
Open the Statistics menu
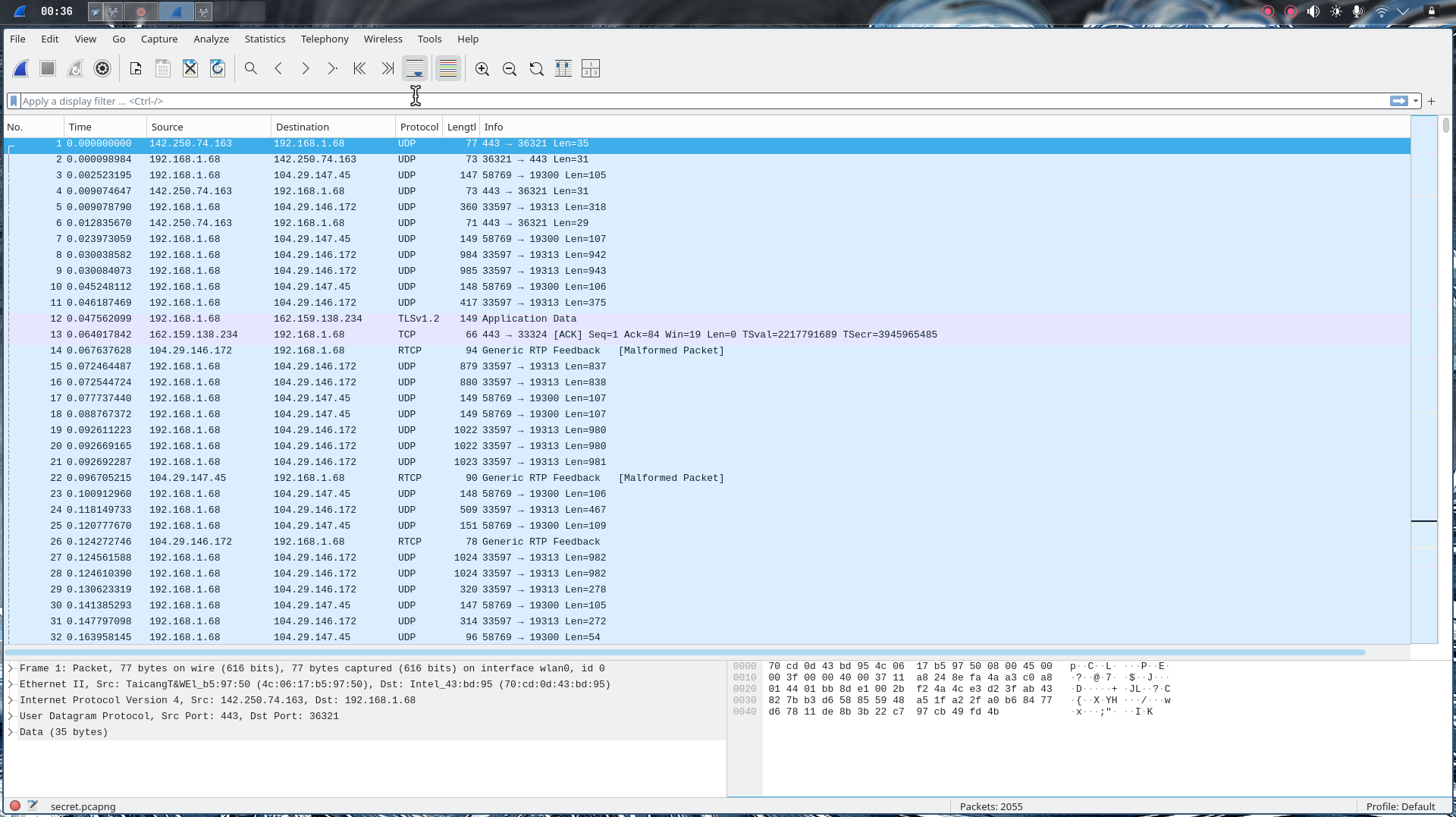(265, 39)
